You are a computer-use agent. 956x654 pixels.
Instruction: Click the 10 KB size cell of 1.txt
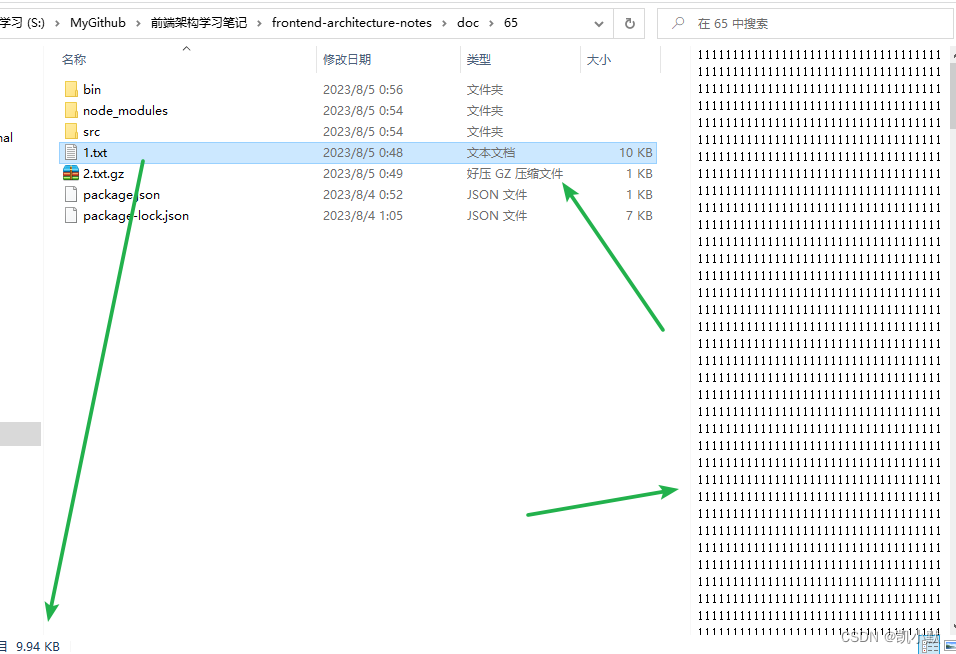point(636,152)
